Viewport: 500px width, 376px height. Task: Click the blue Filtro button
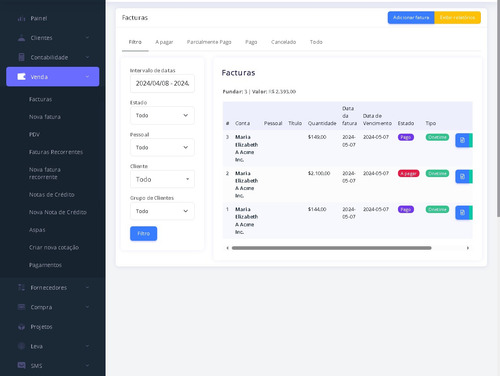[x=143, y=234]
